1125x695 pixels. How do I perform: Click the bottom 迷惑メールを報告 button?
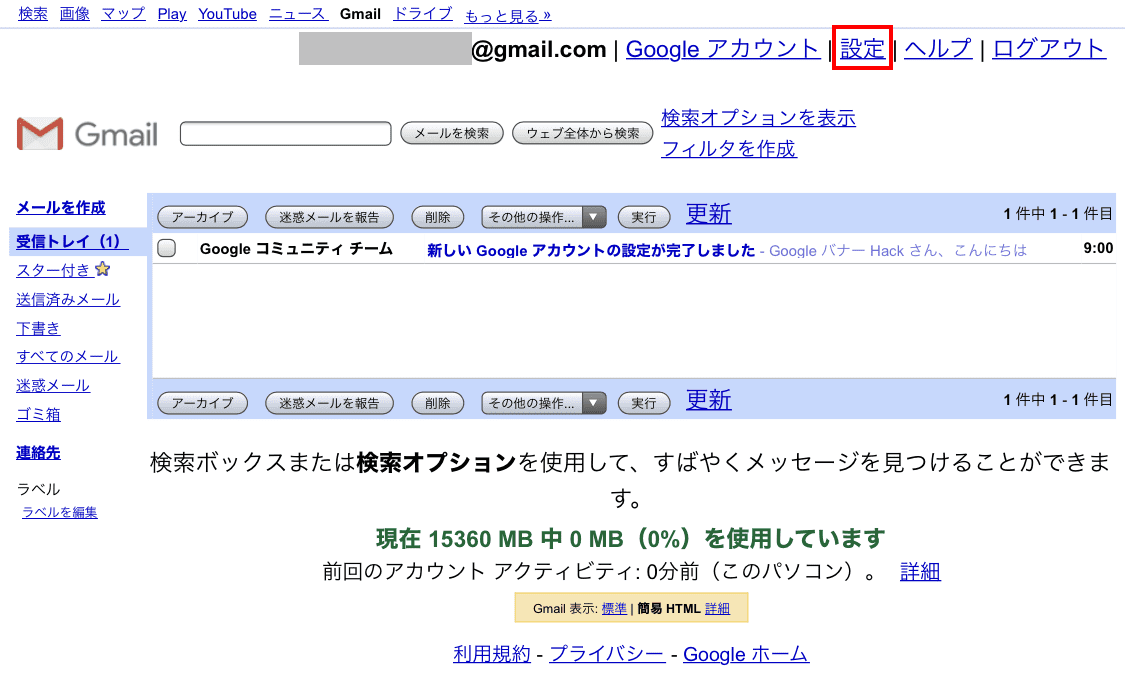tap(329, 403)
